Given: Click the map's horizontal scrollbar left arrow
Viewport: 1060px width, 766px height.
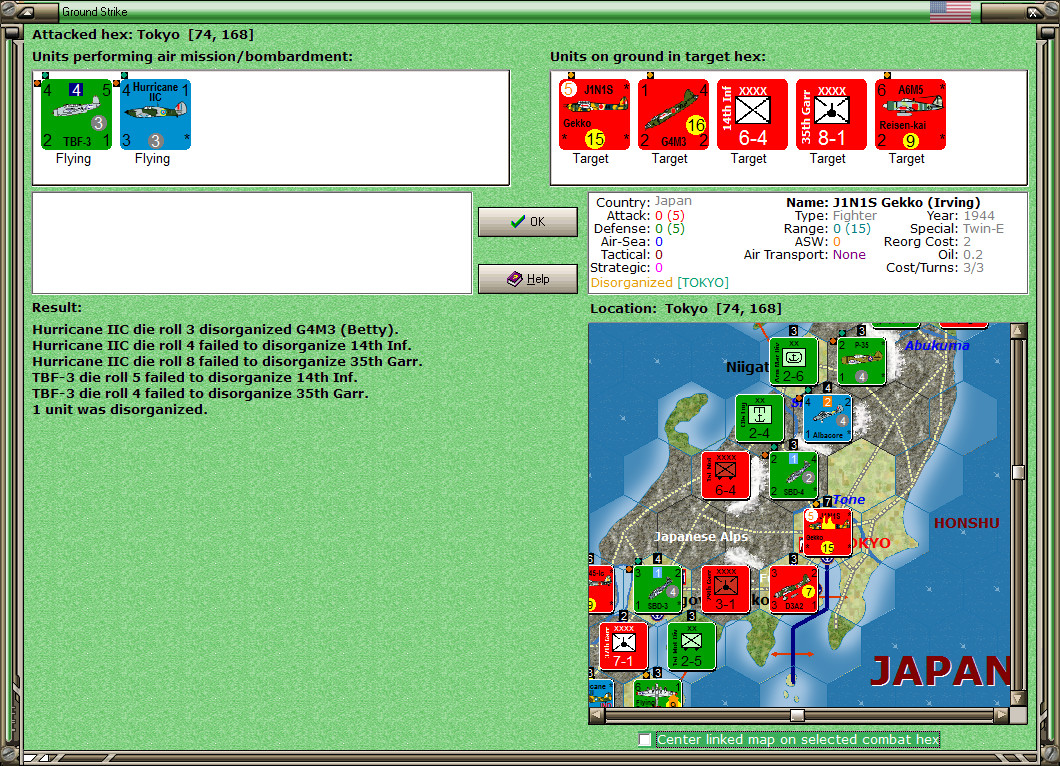Looking at the screenshot, I should 596,715.
